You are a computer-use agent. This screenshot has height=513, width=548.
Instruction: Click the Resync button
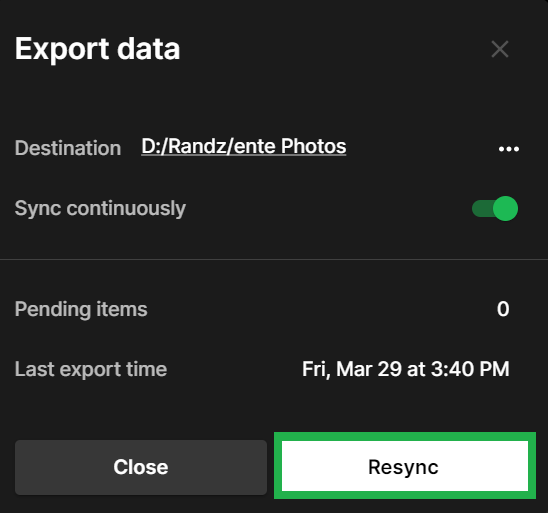coord(405,466)
